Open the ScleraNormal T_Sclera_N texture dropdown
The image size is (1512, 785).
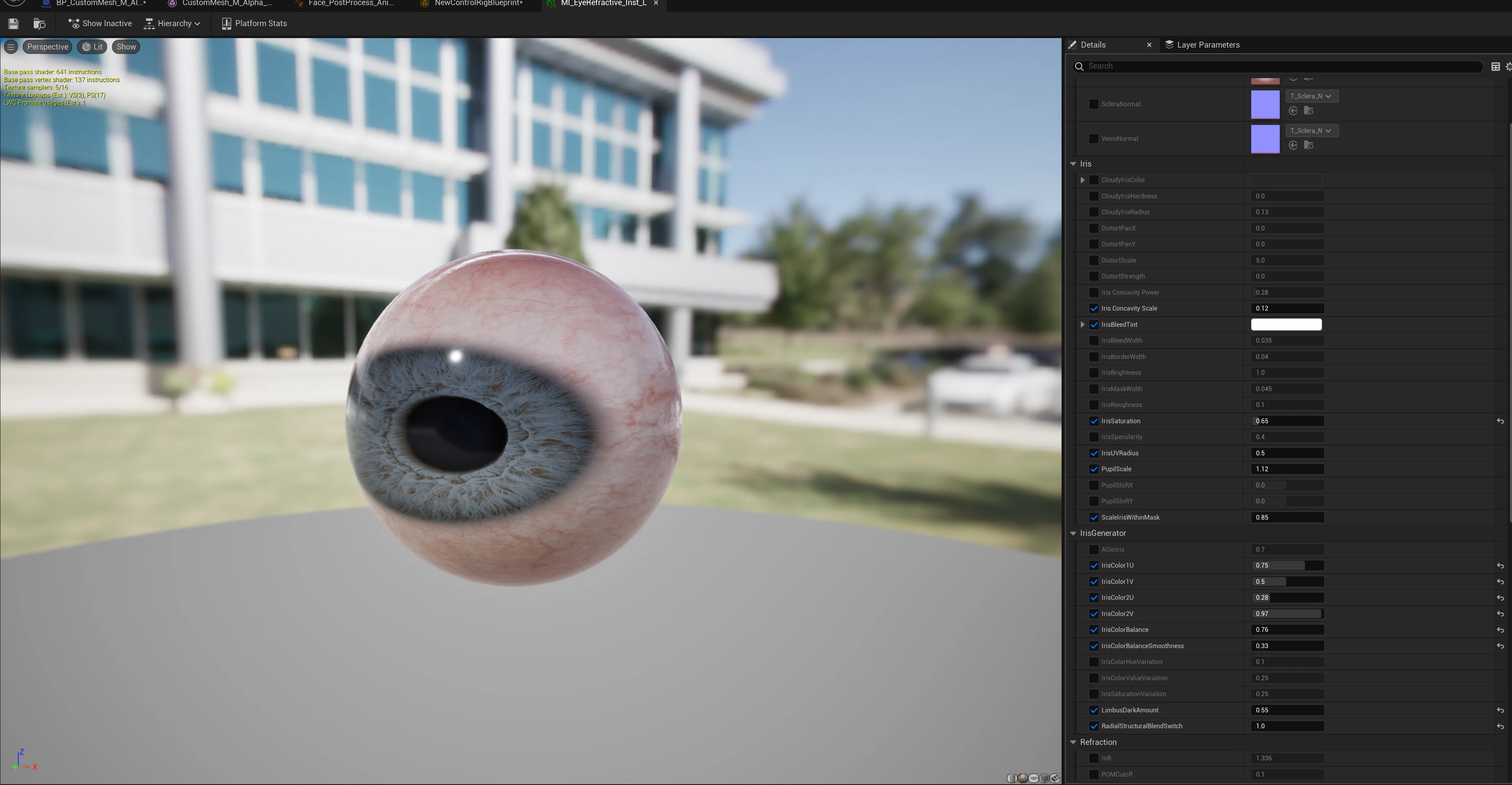coord(1311,96)
